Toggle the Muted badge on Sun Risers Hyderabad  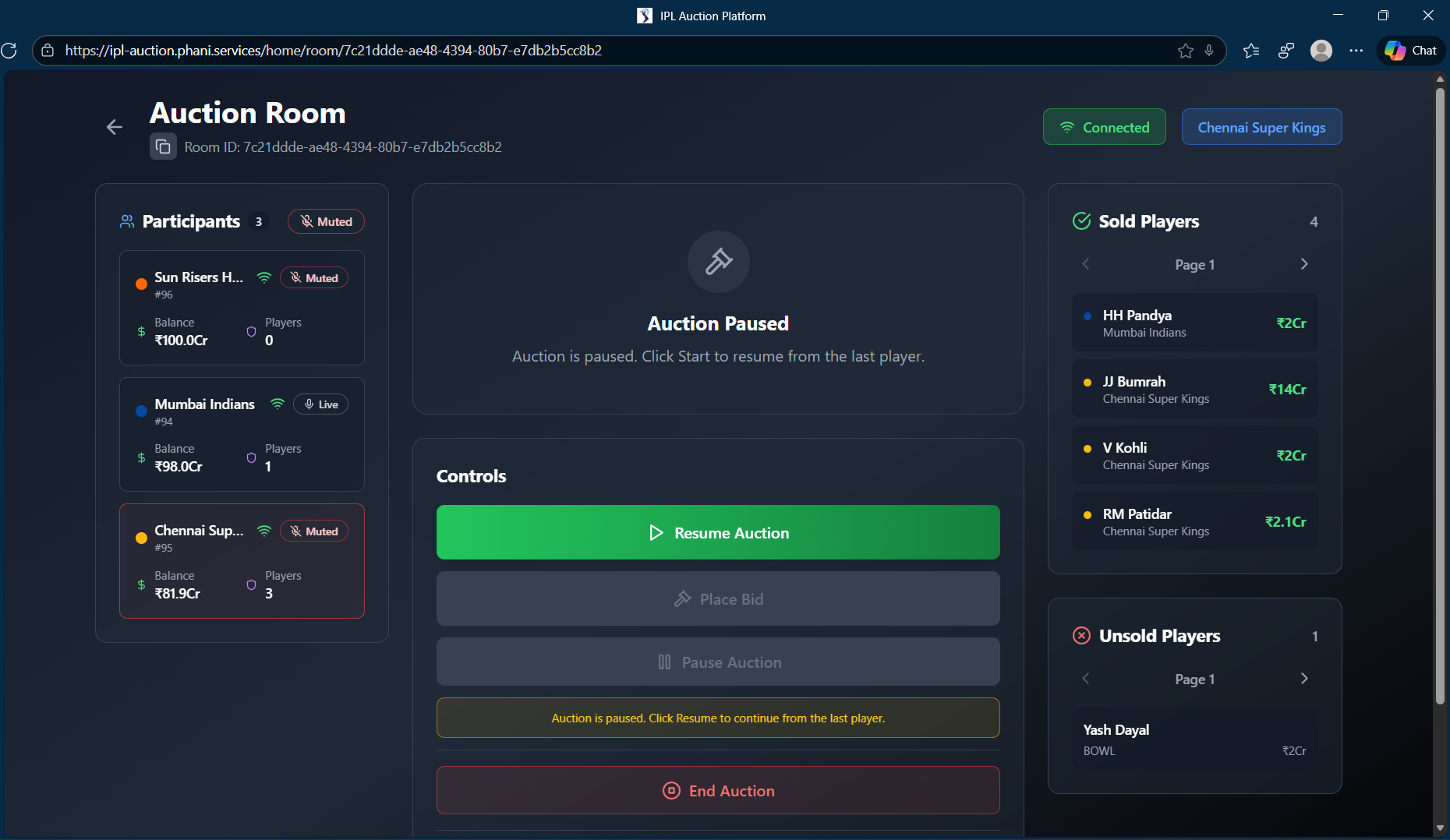(313, 277)
